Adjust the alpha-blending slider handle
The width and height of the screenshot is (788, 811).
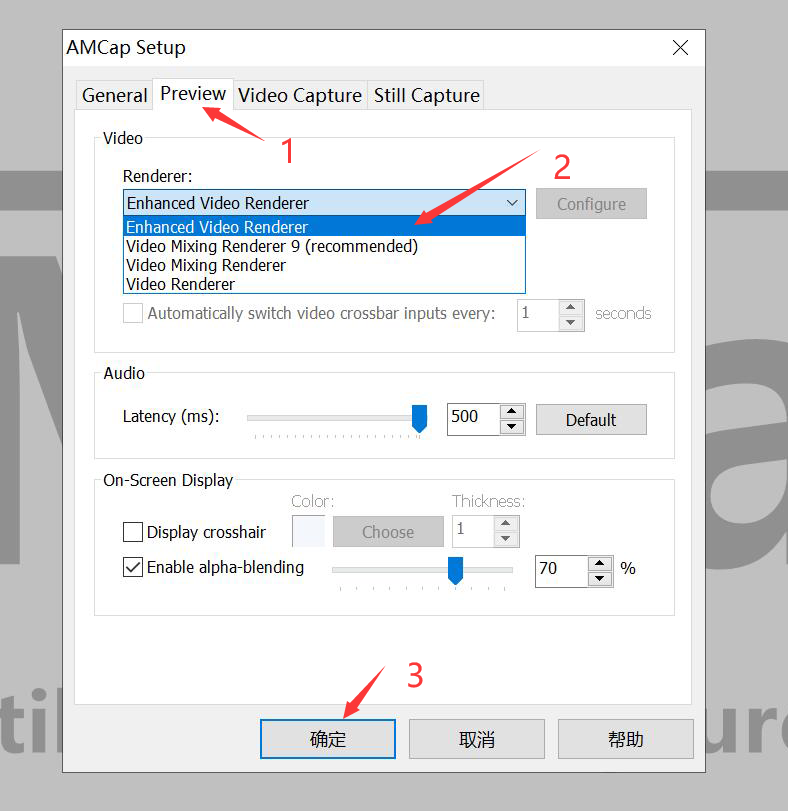click(456, 570)
